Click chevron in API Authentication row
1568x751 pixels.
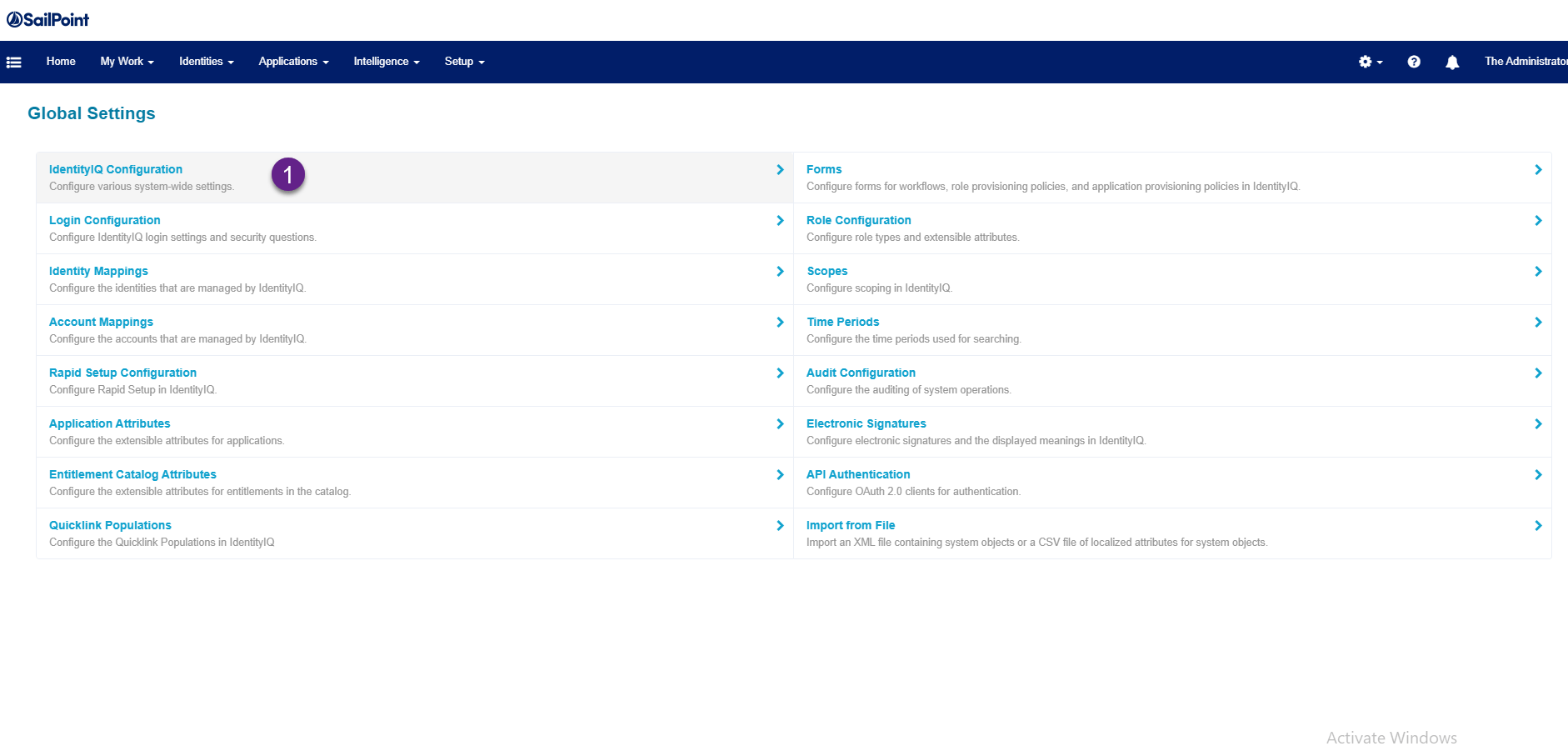pos(1538,475)
